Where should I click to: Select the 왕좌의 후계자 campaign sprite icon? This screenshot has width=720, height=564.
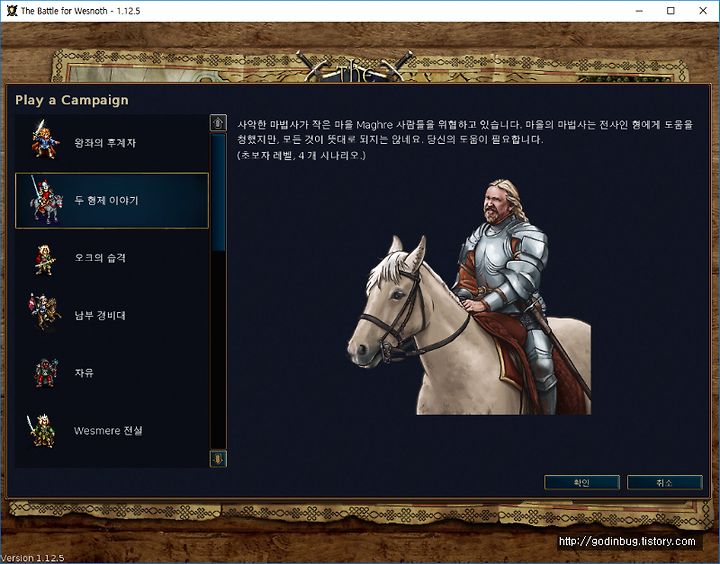click(x=45, y=140)
